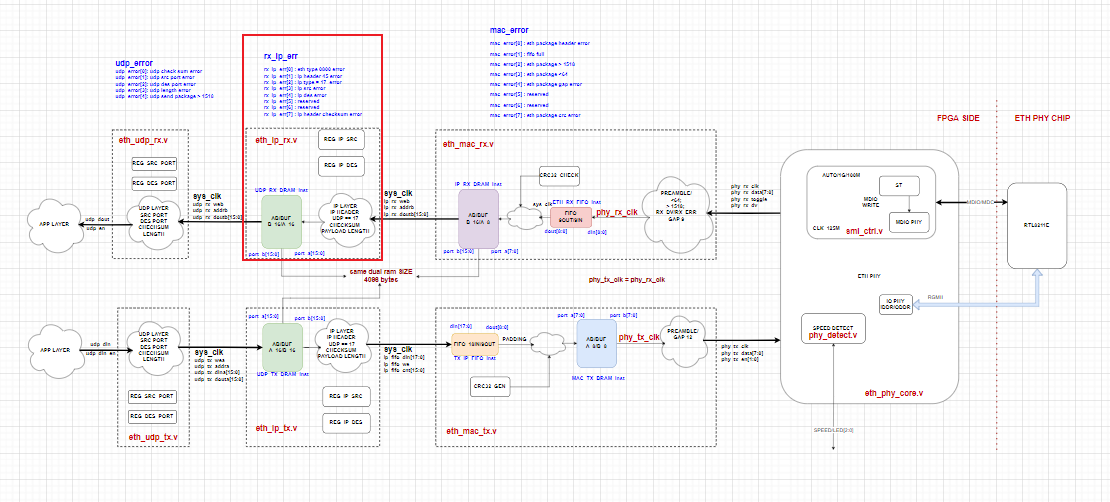Select the red phy_rx_clk label beside RX FIFO
Screen dimensions: 1110x502
point(618,211)
